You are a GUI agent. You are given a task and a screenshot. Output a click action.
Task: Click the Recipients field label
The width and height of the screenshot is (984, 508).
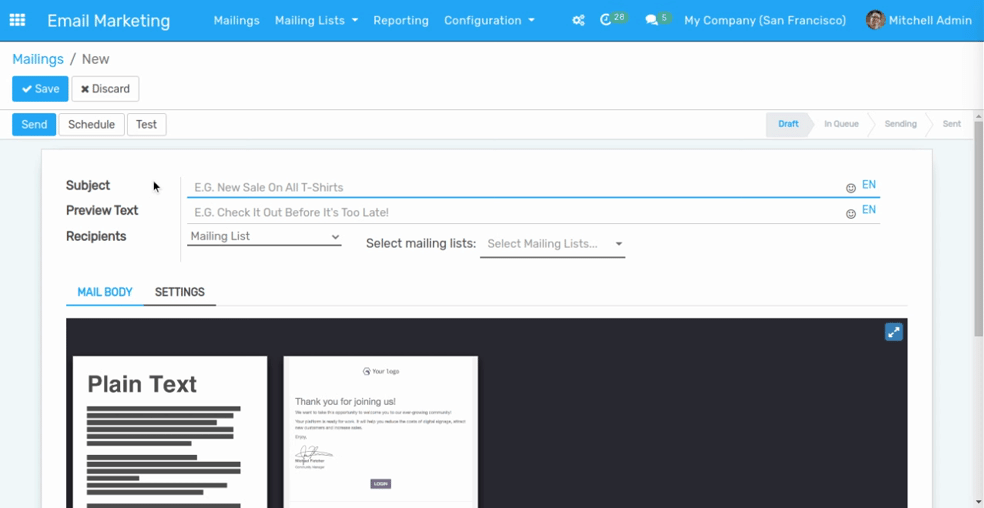96,237
